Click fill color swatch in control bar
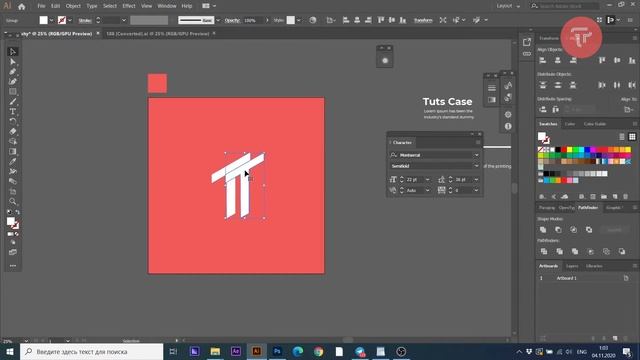 (x=43, y=20)
